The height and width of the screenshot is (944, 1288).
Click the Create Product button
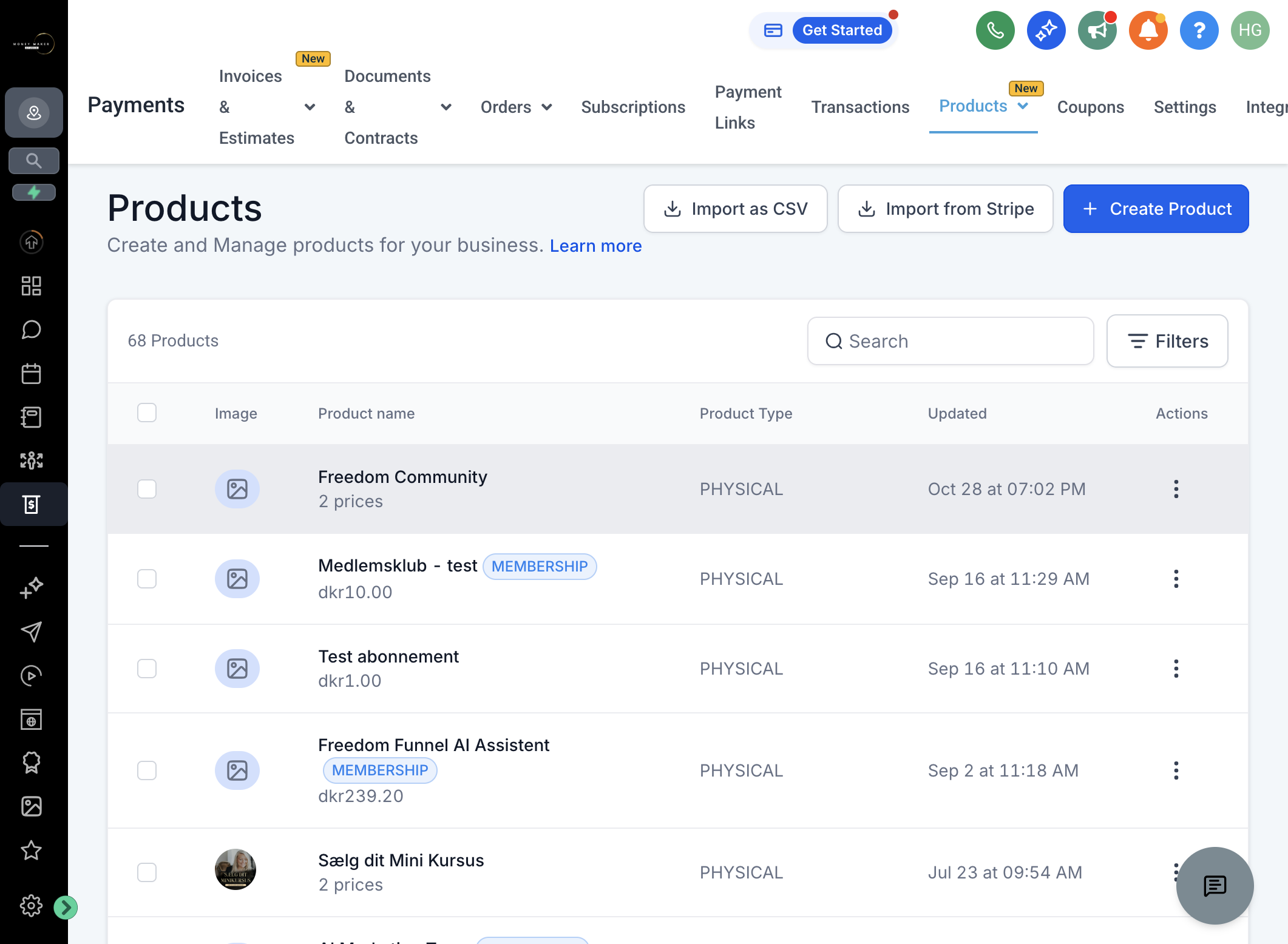click(1156, 209)
